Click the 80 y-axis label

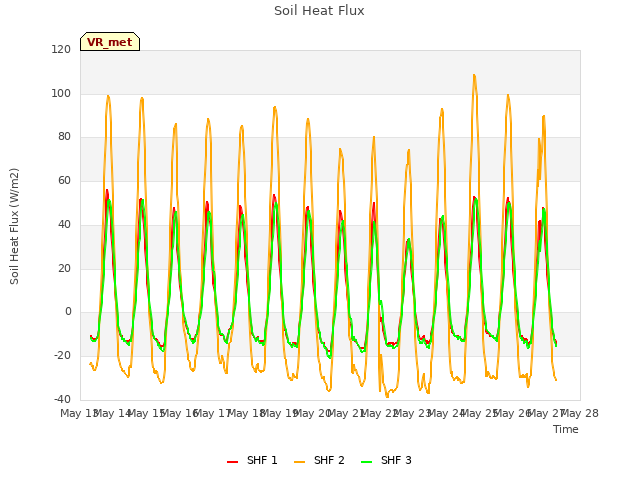click(64, 137)
